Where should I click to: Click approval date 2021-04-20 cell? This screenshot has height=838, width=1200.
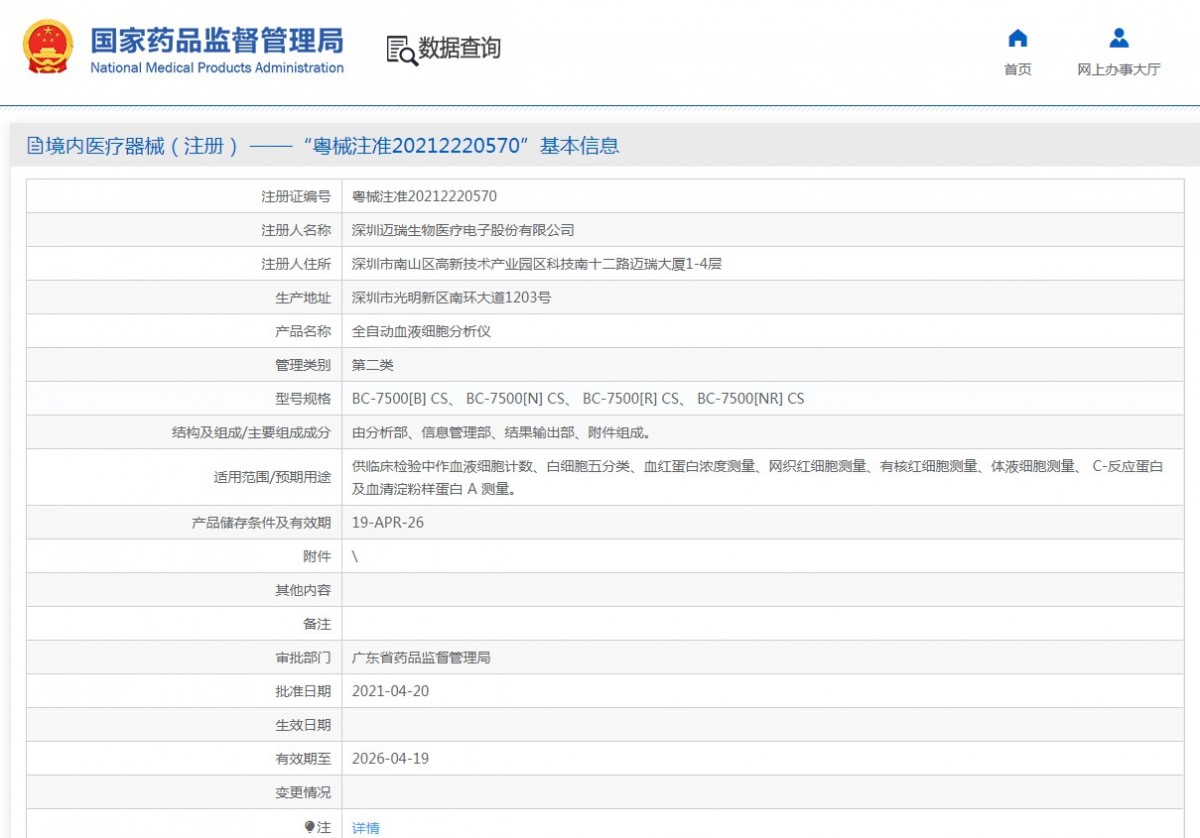click(390, 691)
